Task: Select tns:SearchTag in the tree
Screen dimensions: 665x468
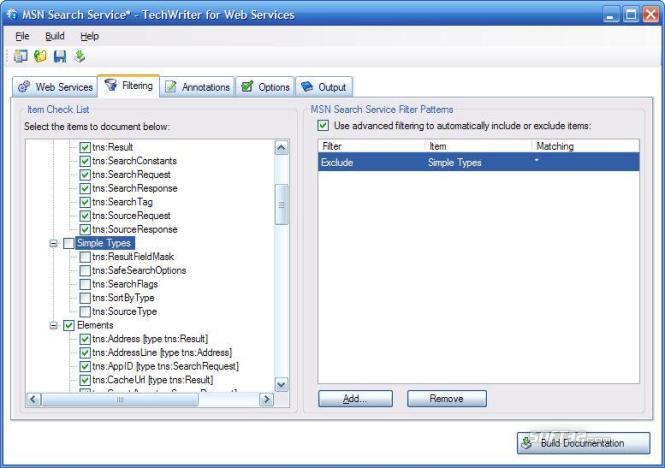Action: (x=122, y=202)
